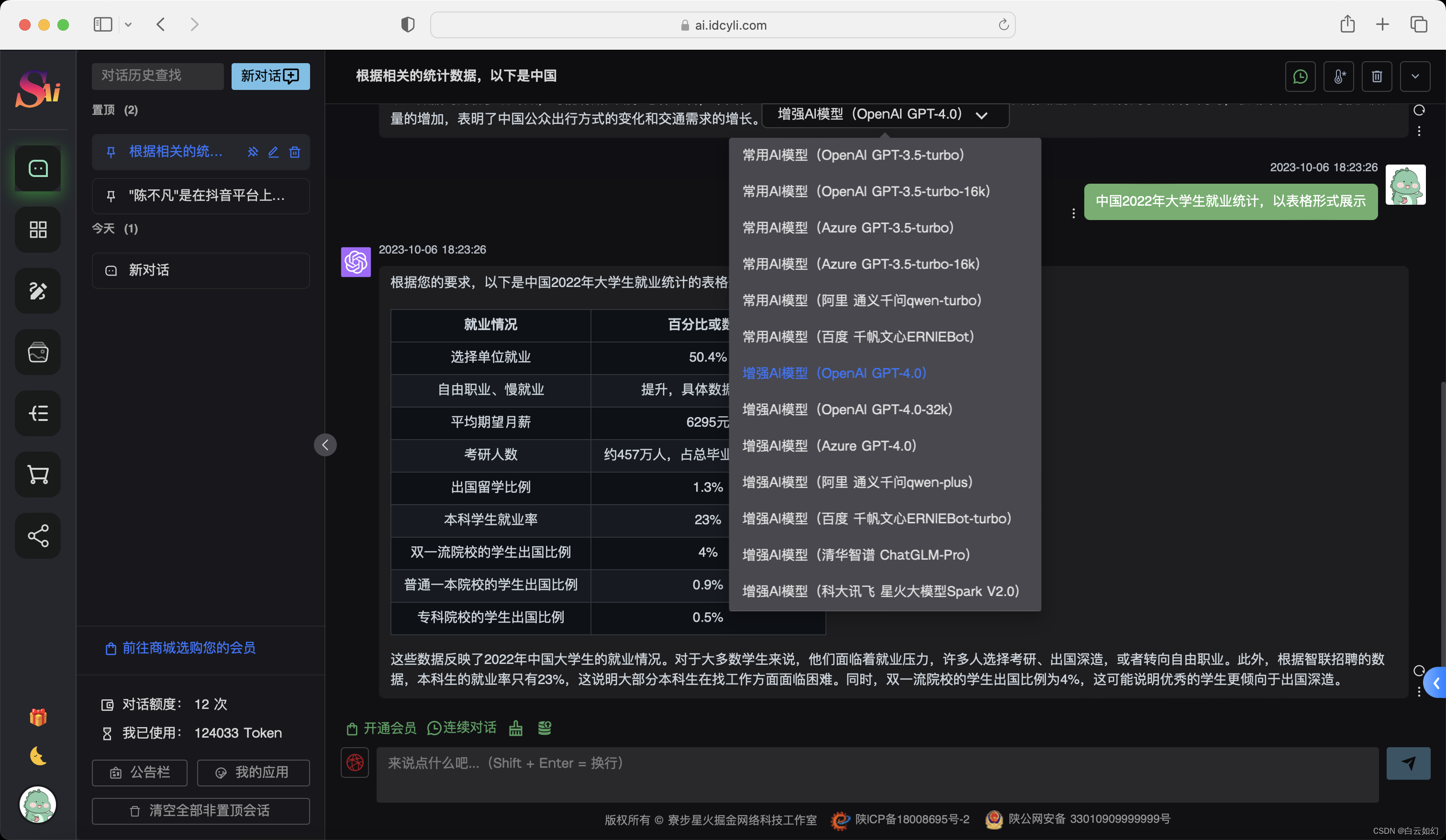Screen dimensions: 1446x840
Task: Click the trash icon in header toolbar
Action: point(1377,77)
